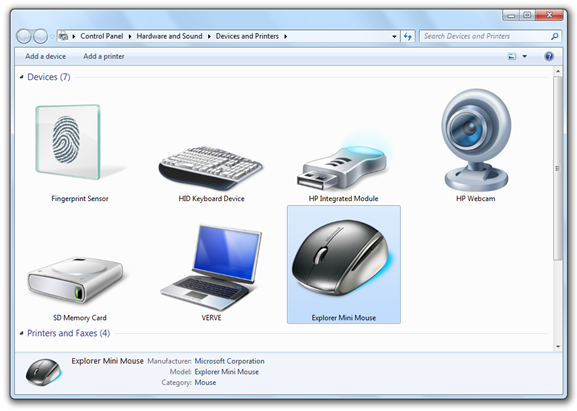
Task: Click the HID Keyboard Device label
Action: tap(211, 199)
